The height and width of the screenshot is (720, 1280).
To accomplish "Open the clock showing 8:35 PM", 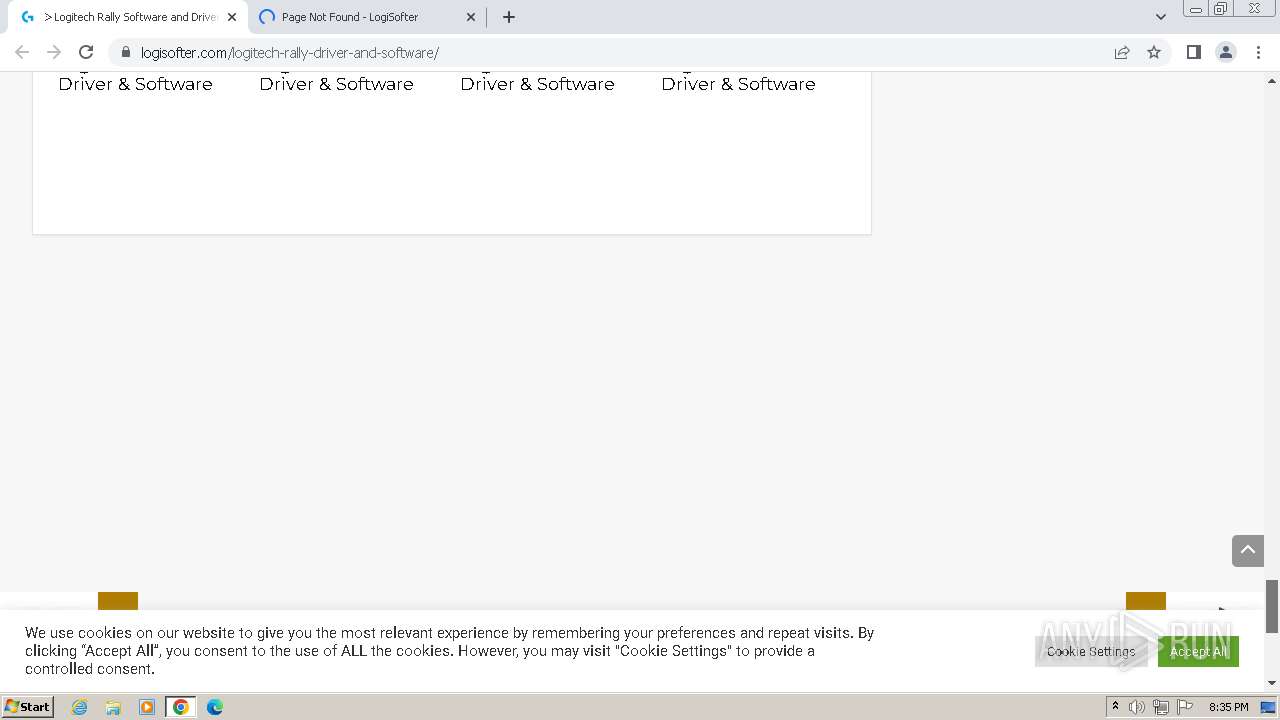I will 1228,707.
